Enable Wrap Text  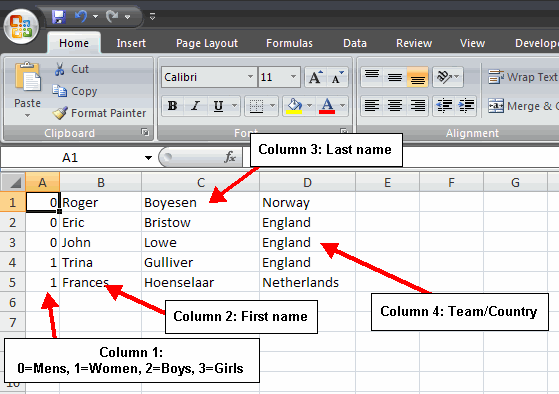click(522, 77)
